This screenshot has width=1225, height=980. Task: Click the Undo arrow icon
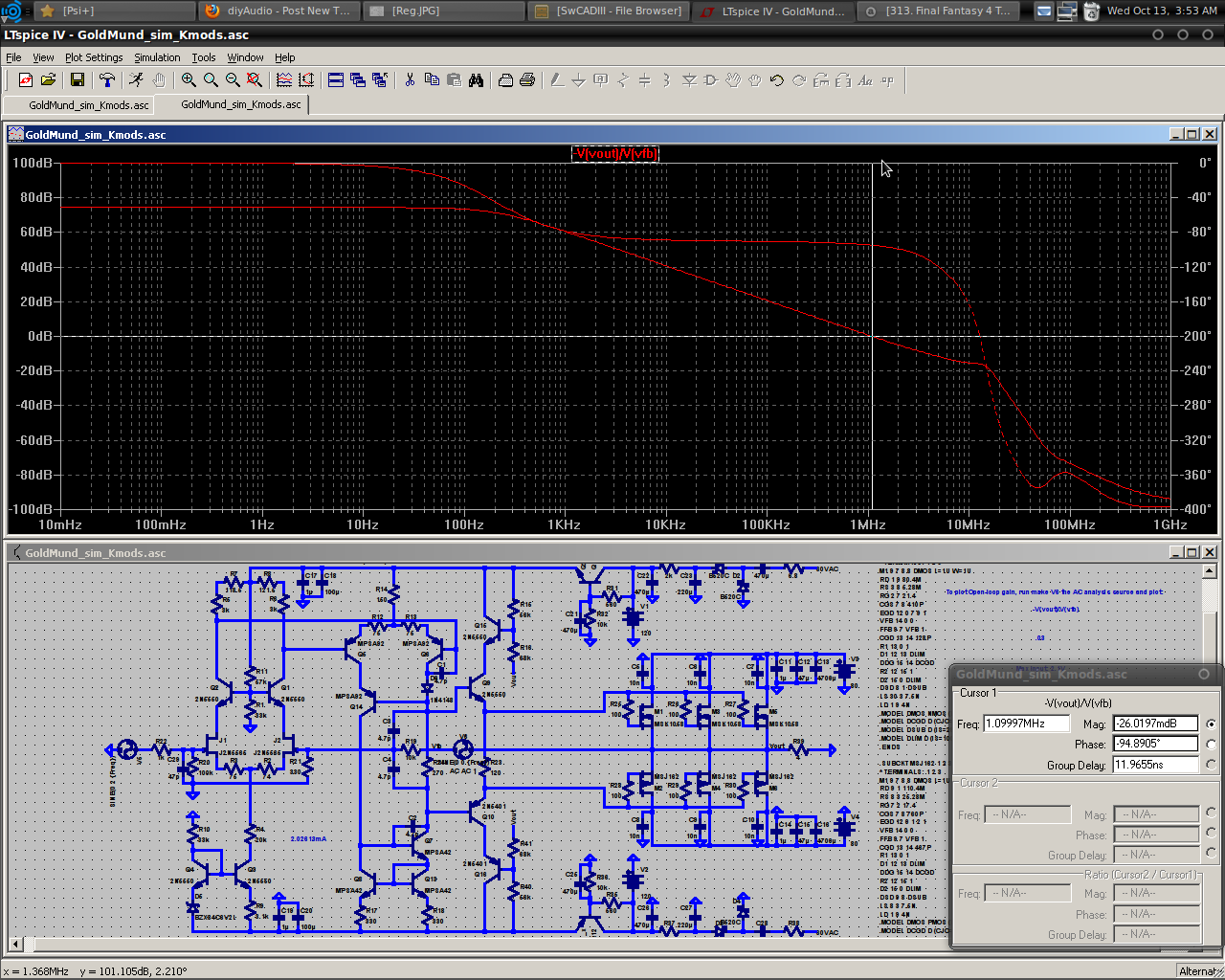pos(777,80)
